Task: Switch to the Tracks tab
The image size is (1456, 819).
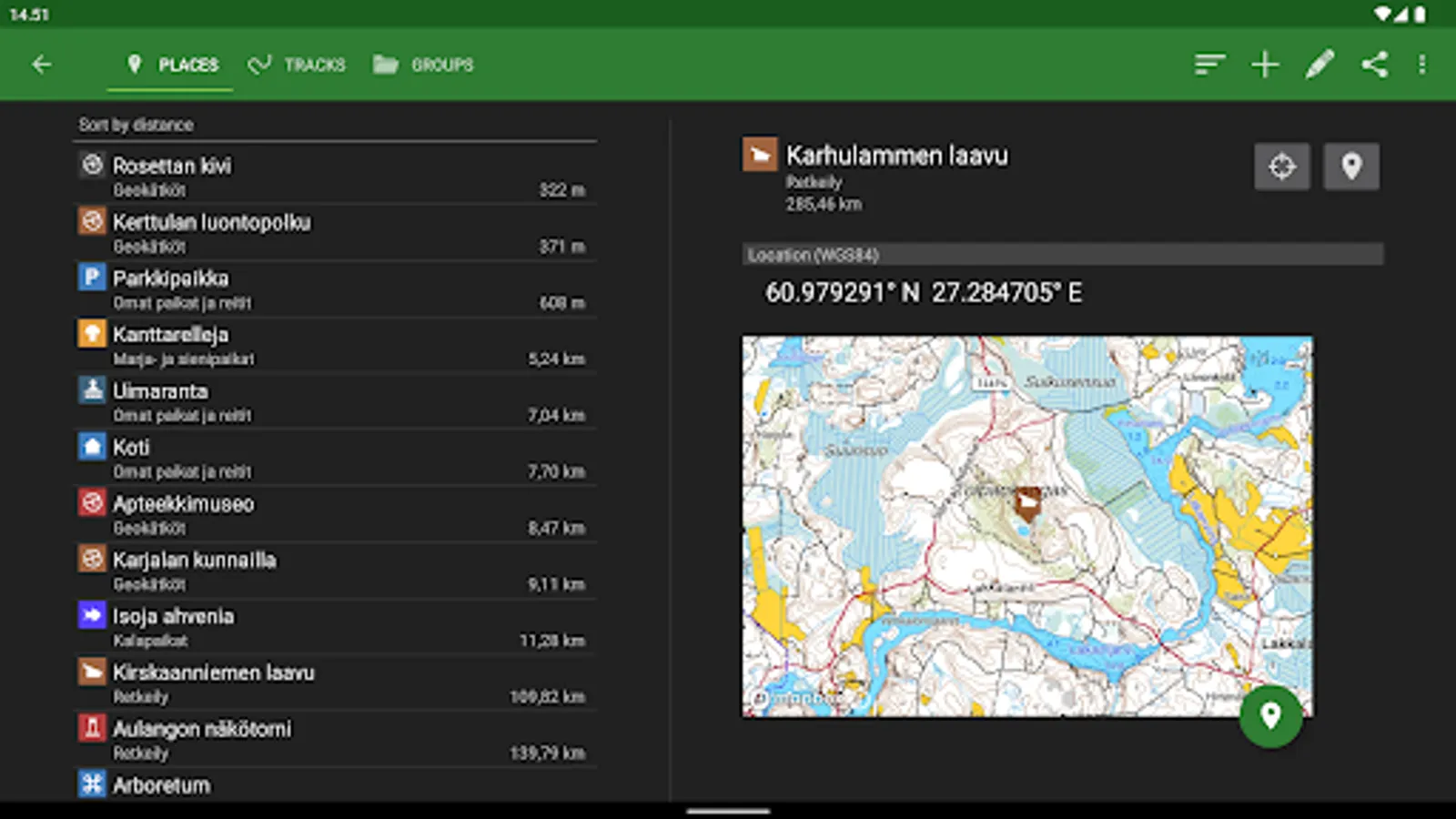Action: 298,65
